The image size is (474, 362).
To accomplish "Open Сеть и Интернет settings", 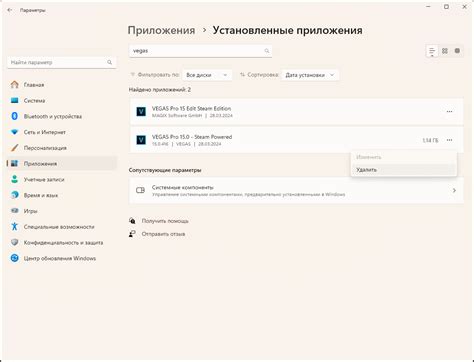I will point(62,132).
